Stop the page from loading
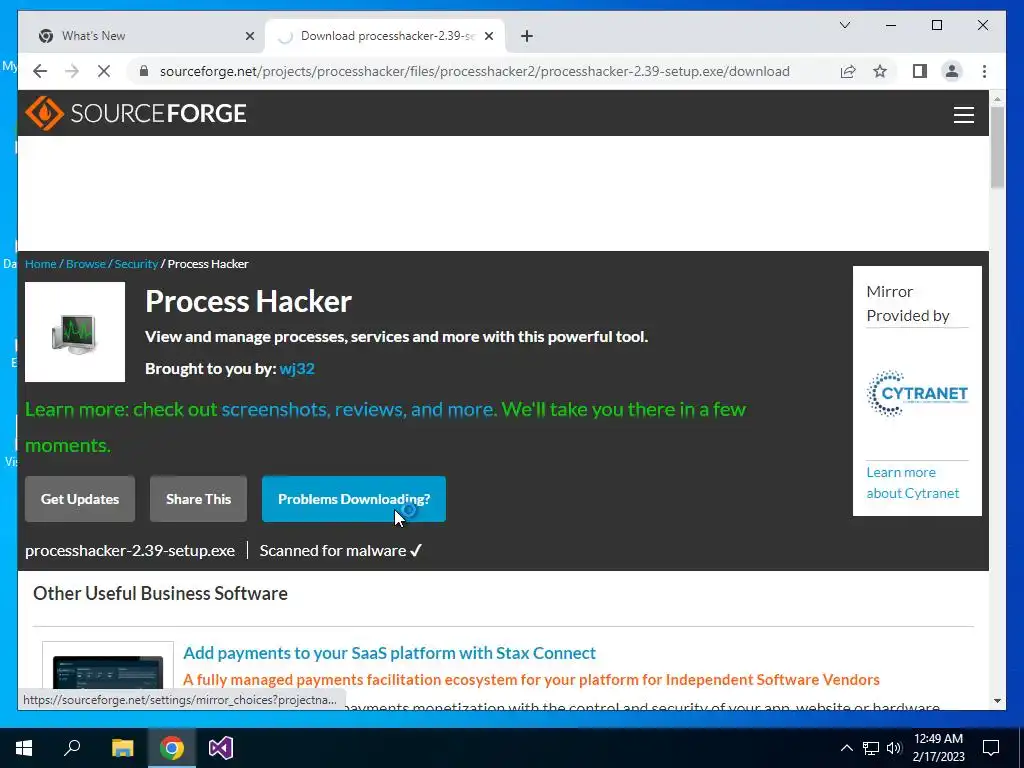Image resolution: width=1024 pixels, height=768 pixels. coord(104,71)
